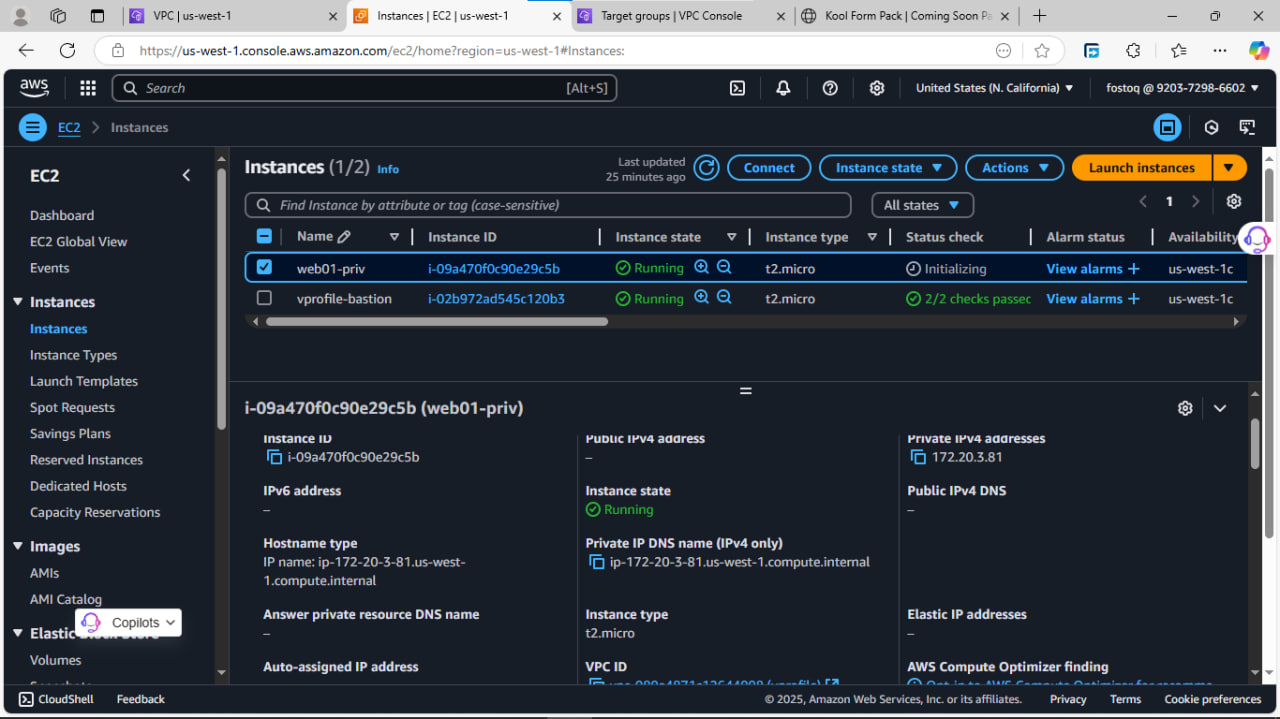Open the EC2 Dashboard link

pos(62,215)
